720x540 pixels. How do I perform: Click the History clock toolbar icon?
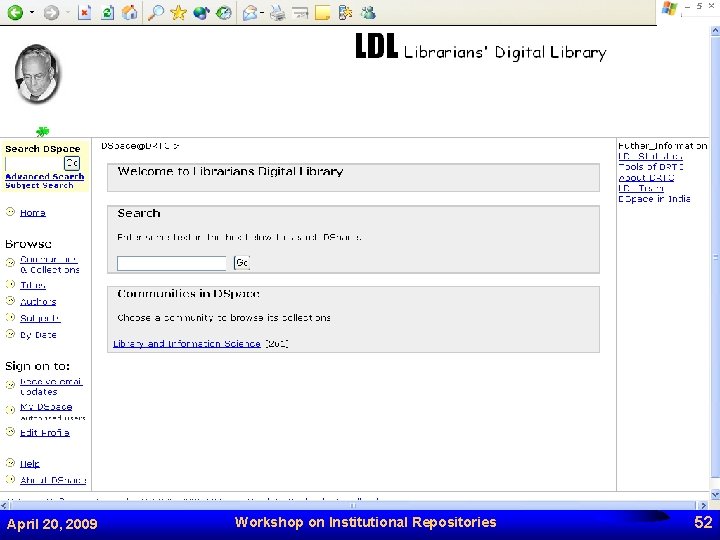coord(224,13)
